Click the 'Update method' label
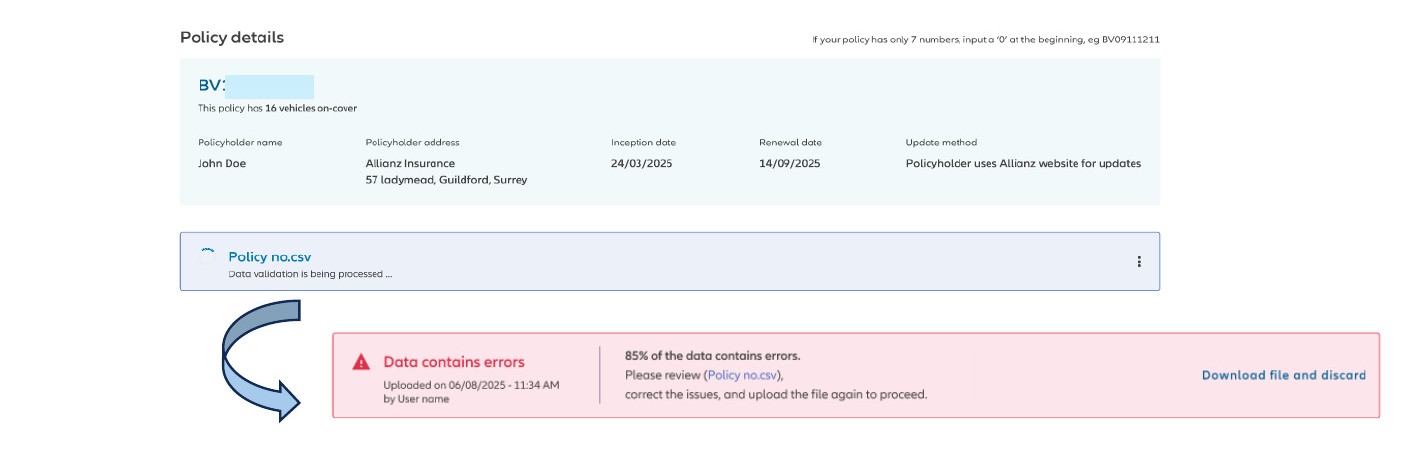The image size is (1414, 471). [x=941, y=142]
